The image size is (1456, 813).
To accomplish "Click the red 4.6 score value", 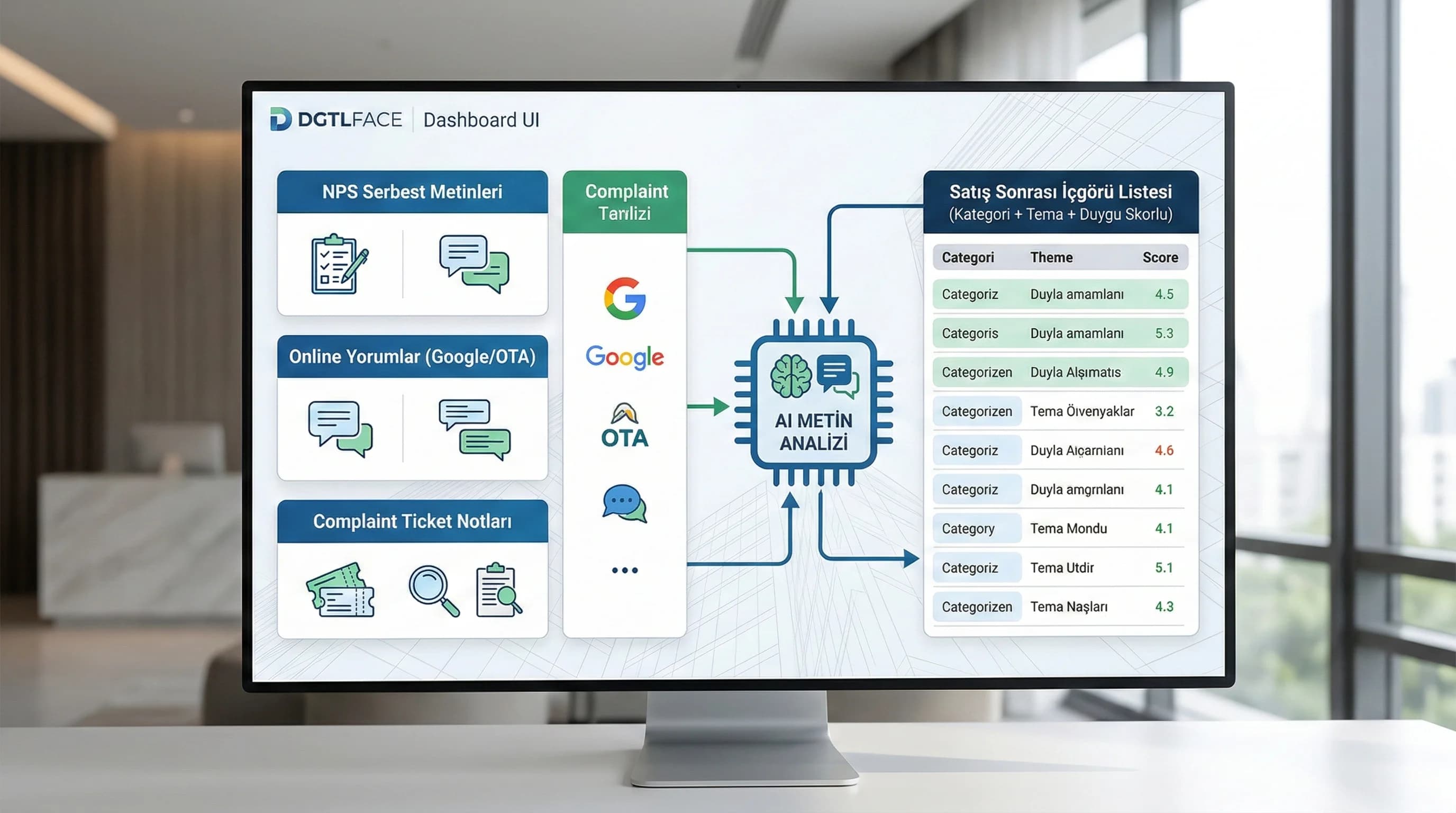I will (1164, 450).
